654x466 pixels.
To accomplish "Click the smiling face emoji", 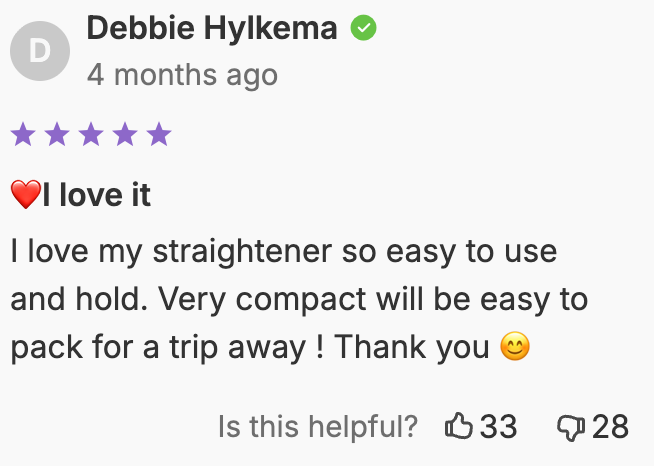I will (513, 348).
